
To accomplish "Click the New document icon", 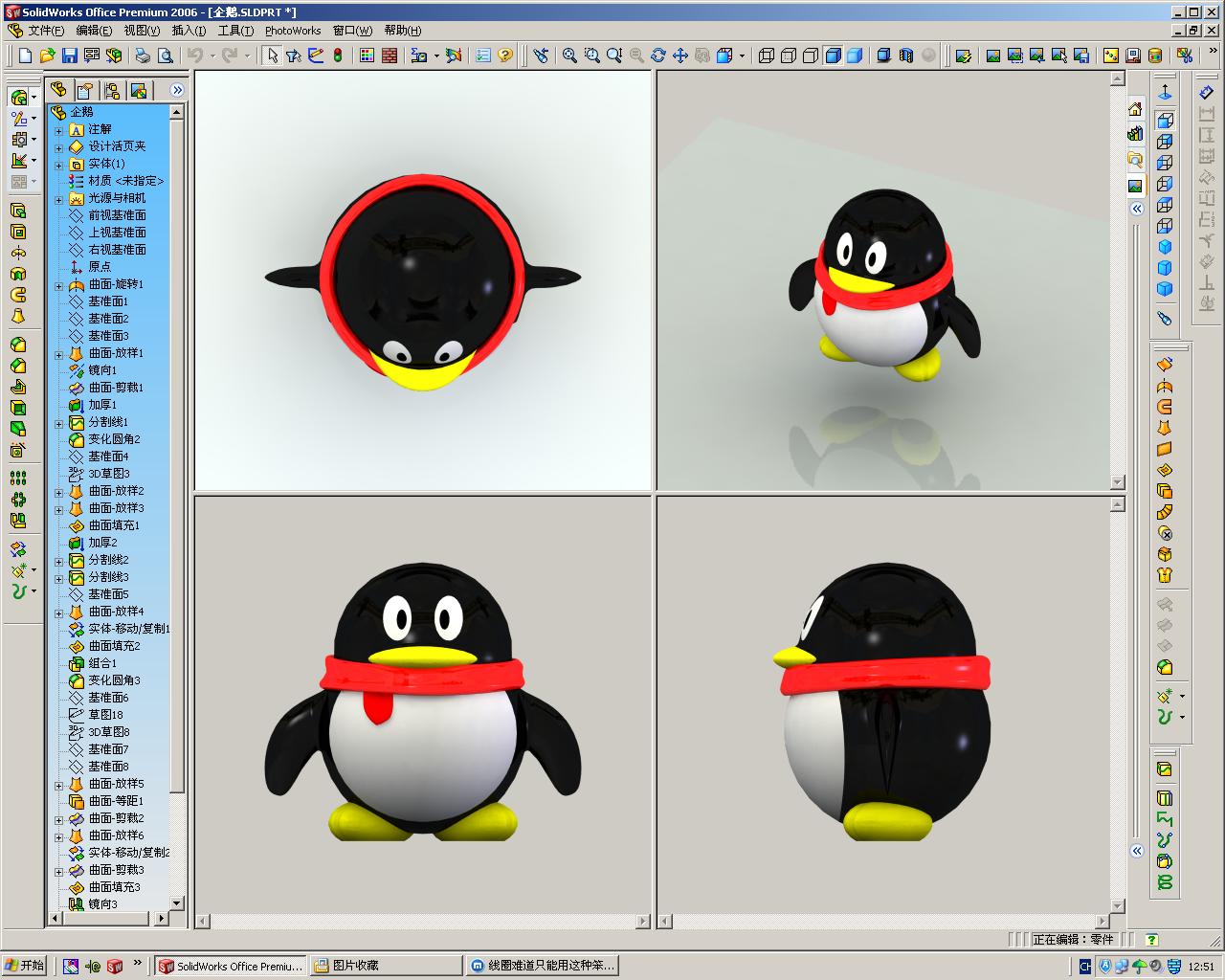I will click(x=26, y=56).
